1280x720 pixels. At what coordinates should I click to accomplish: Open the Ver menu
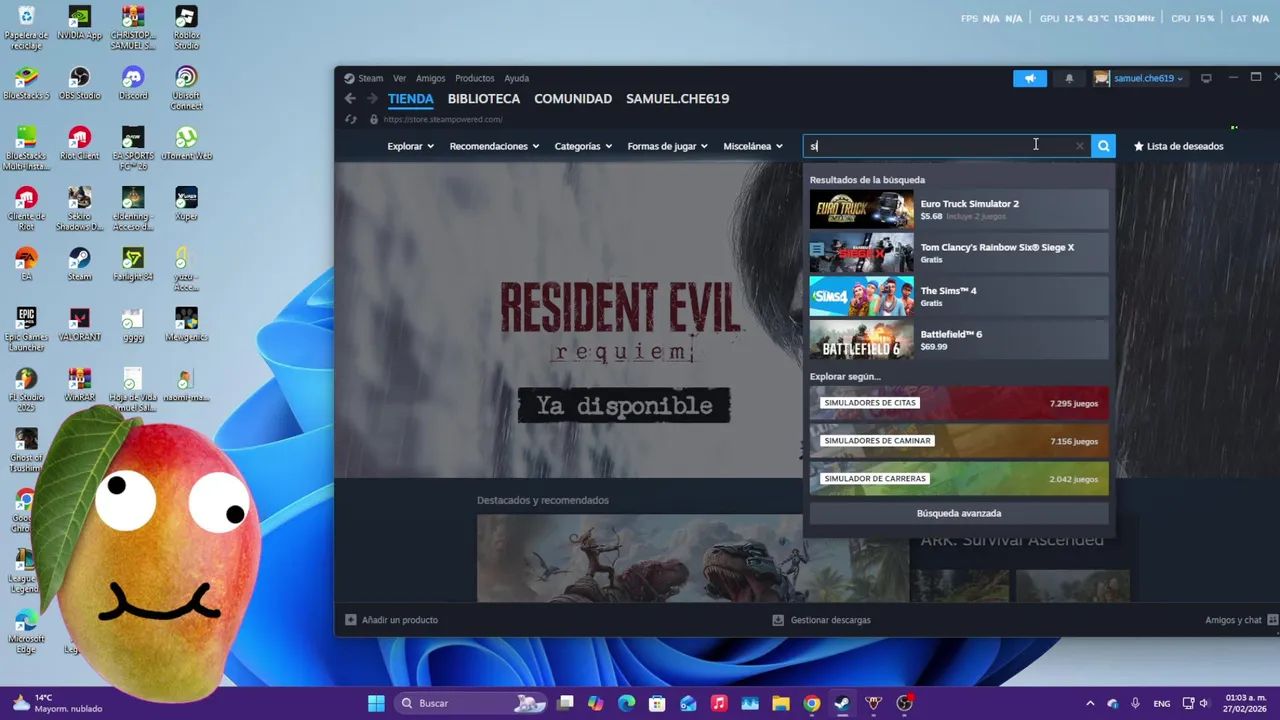[400, 78]
